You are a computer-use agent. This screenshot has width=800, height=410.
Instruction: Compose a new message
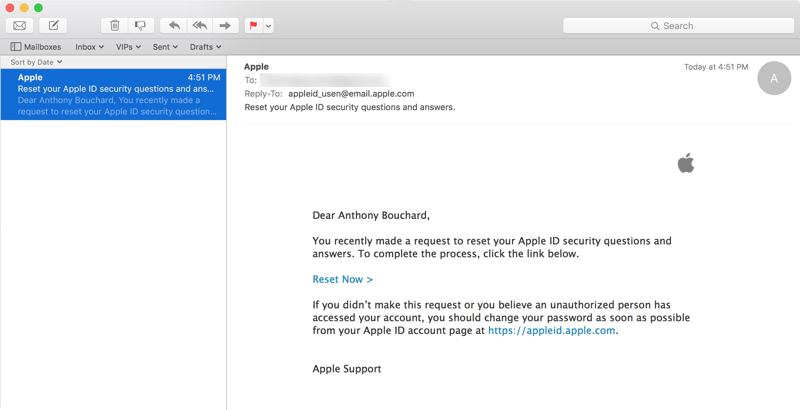pyautogui.click(x=53, y=25)
